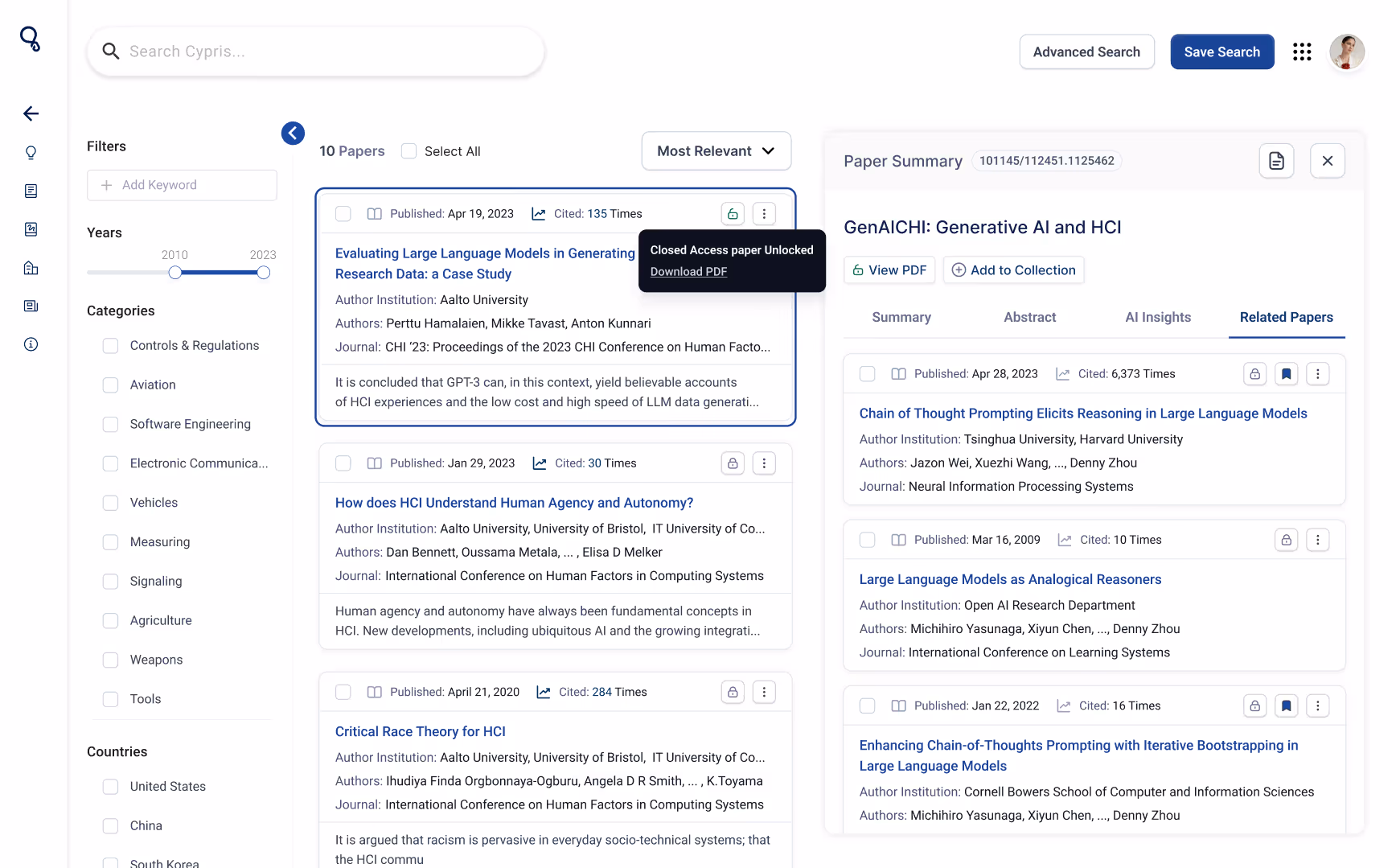Check the Software Engineering category
Image resolution: width=1400 pixels, height=868 pixels.
(x=110, y=425)
